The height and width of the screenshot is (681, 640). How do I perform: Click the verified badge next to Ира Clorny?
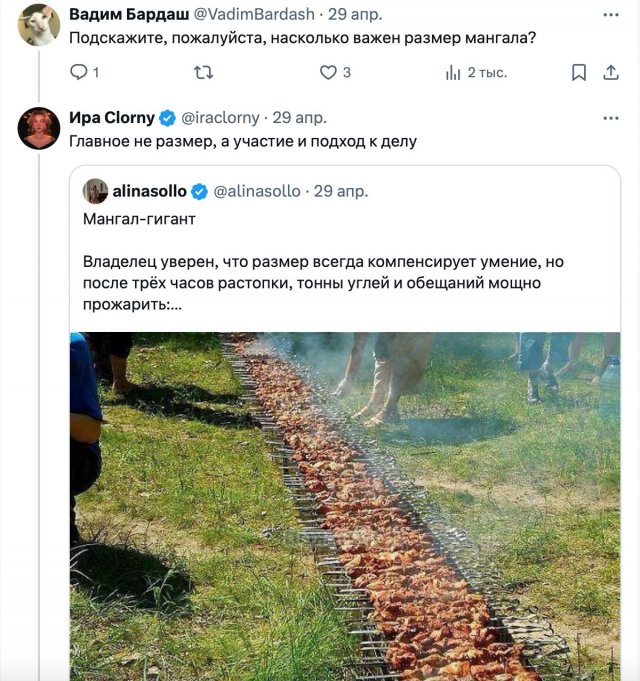tap(168, 118)
